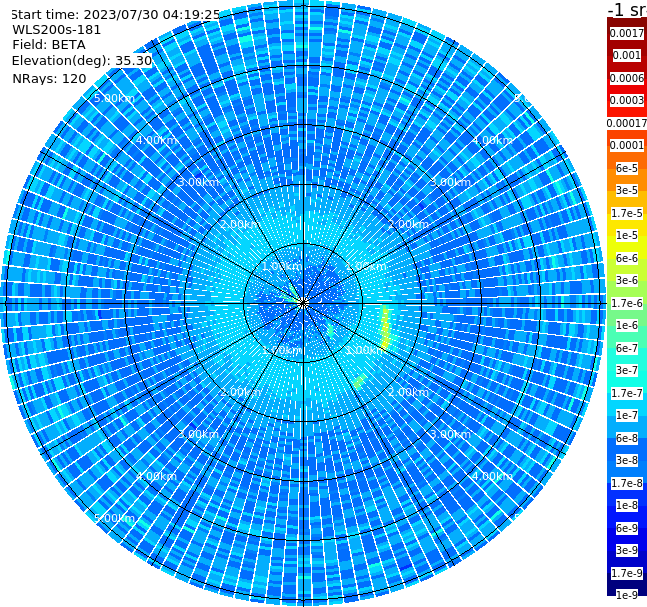Image resolution: width=647 pixels, height=607 pixels.
Task: Click the southeast 4.00km range label
Action: point(492,476)
